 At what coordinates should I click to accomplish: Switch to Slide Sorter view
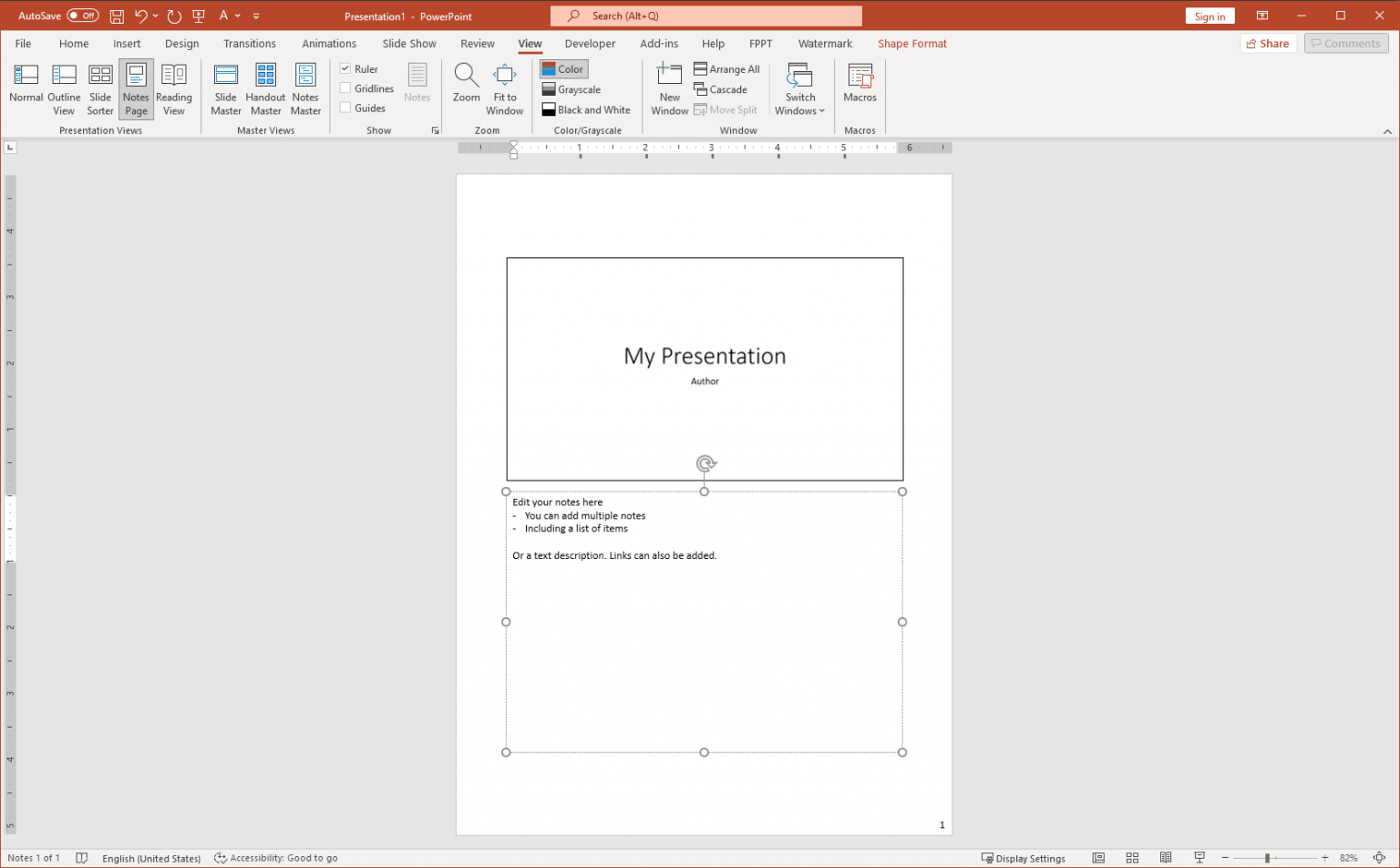tap(100, 88)
